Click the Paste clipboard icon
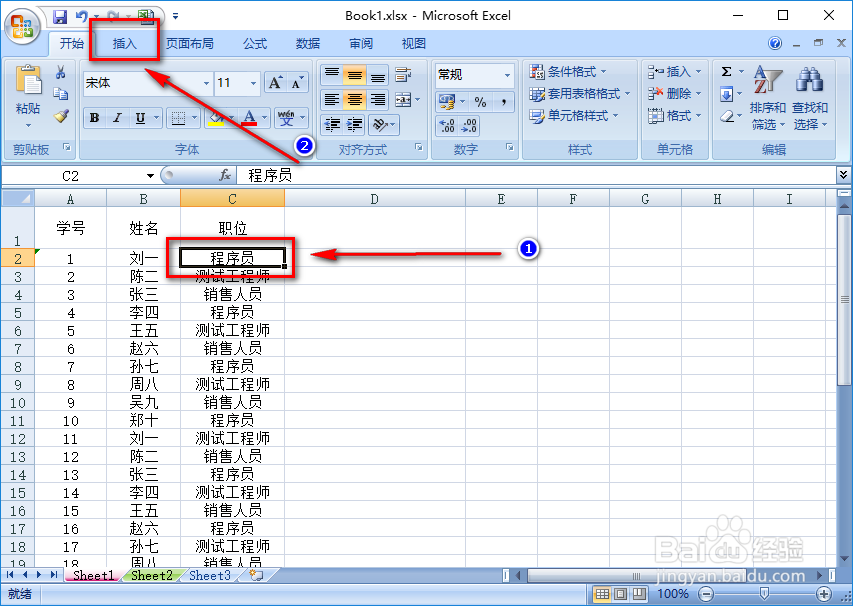The width and height of the screenshot is (853, 606). [28, 82]
